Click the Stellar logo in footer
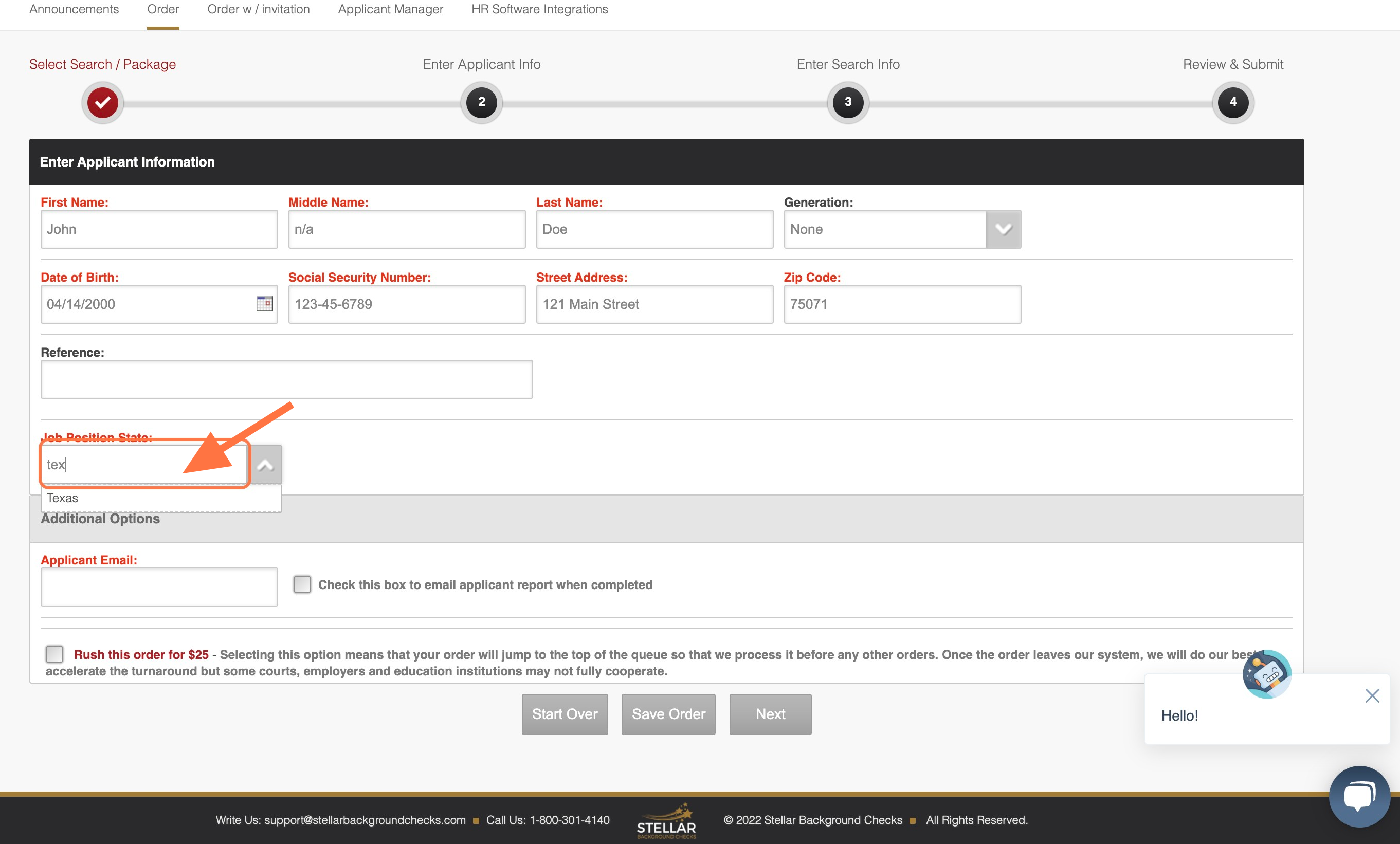 click(x=666, y=821)
